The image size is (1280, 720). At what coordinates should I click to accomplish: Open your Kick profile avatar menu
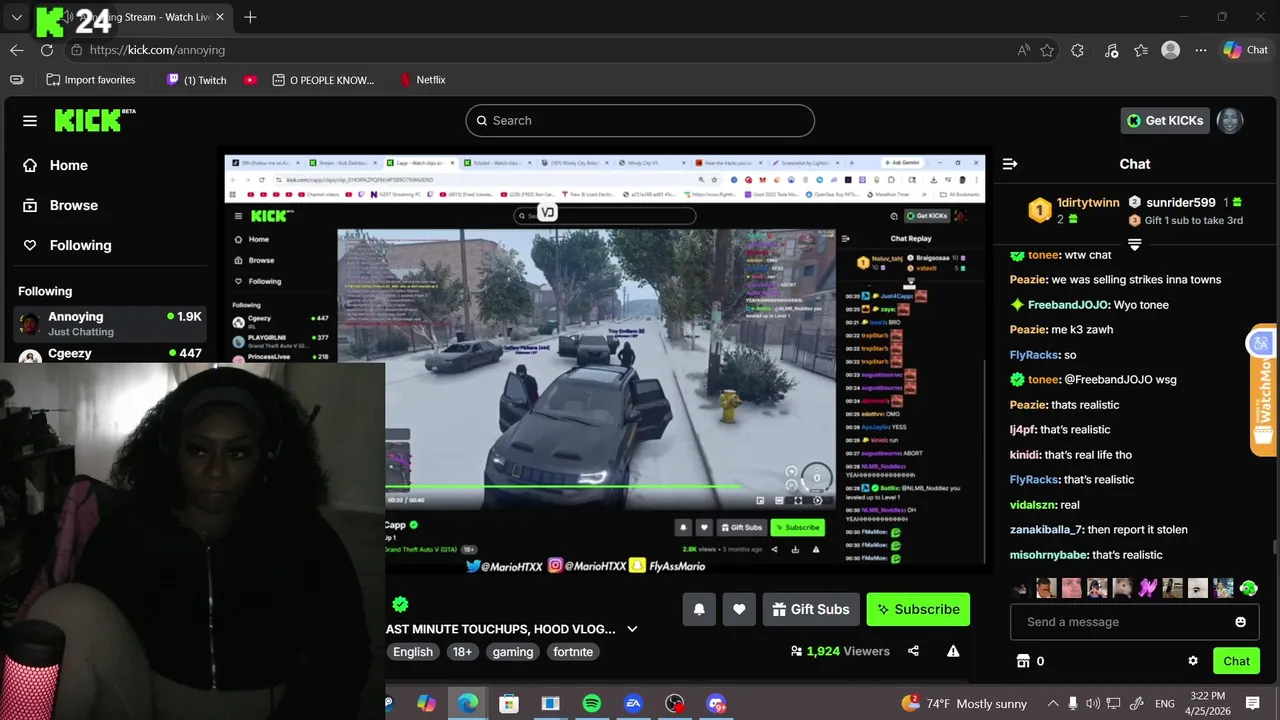(1229, 121)
